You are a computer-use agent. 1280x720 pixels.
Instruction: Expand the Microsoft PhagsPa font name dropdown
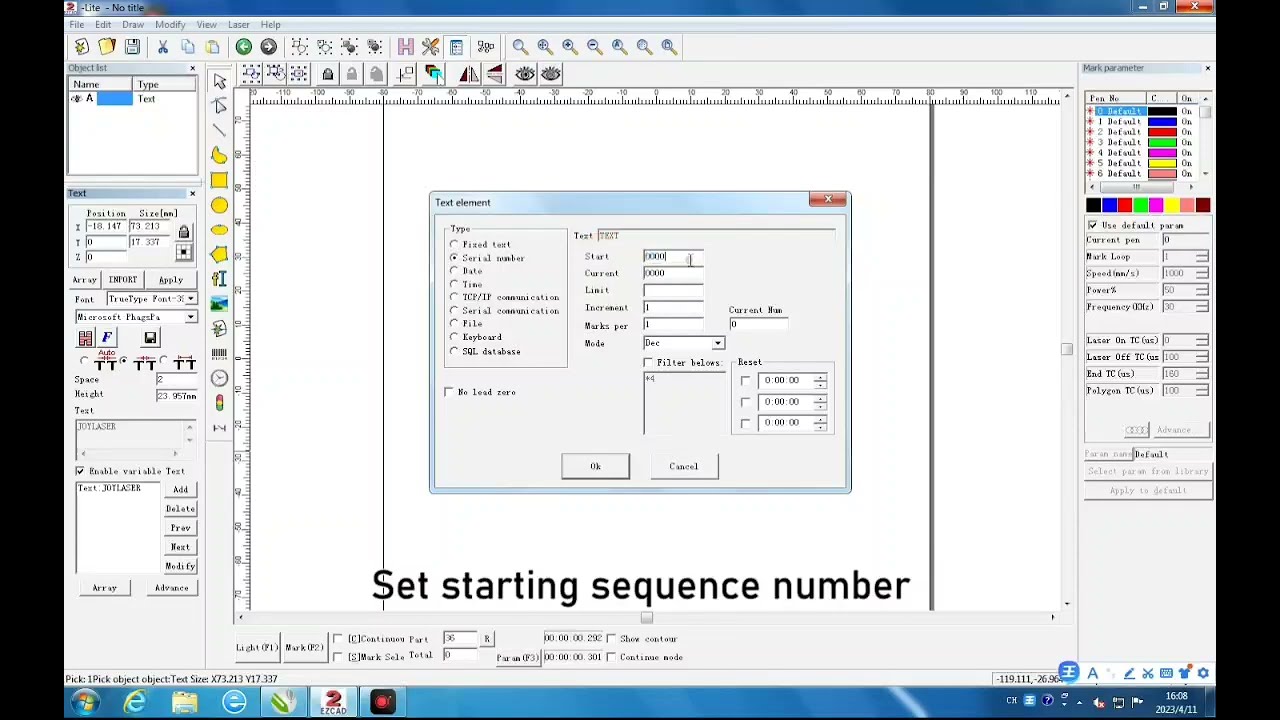coord(190,317)
